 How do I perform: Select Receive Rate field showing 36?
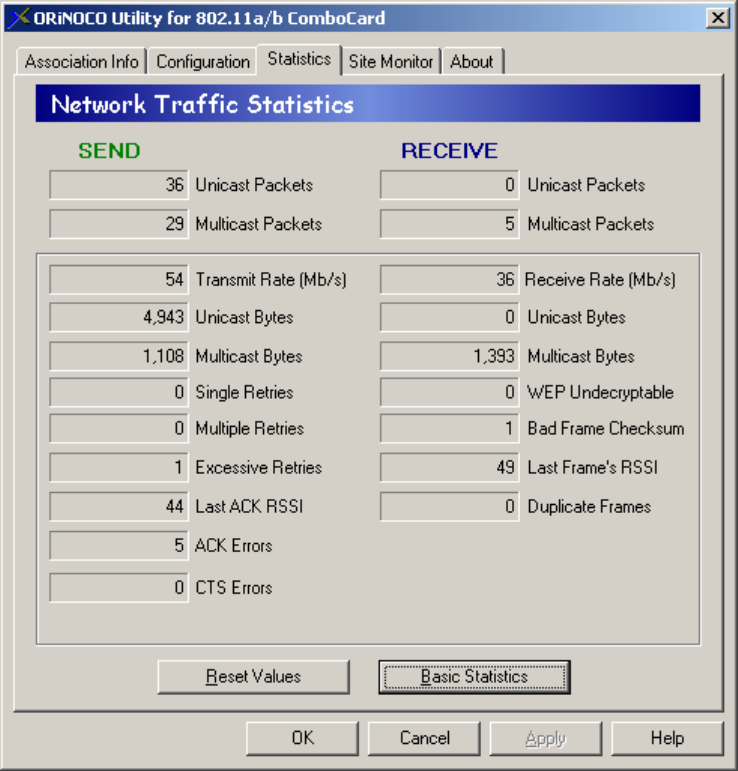click(449, 279)
